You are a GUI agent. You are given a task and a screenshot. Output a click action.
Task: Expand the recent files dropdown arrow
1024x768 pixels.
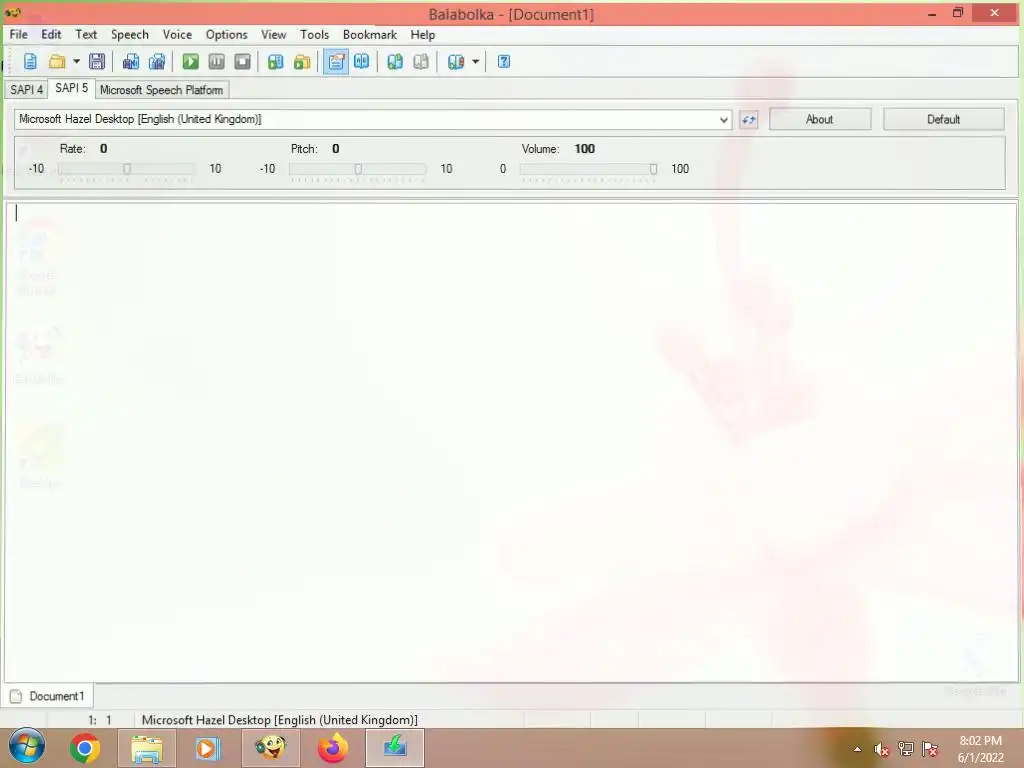[76, 62]
